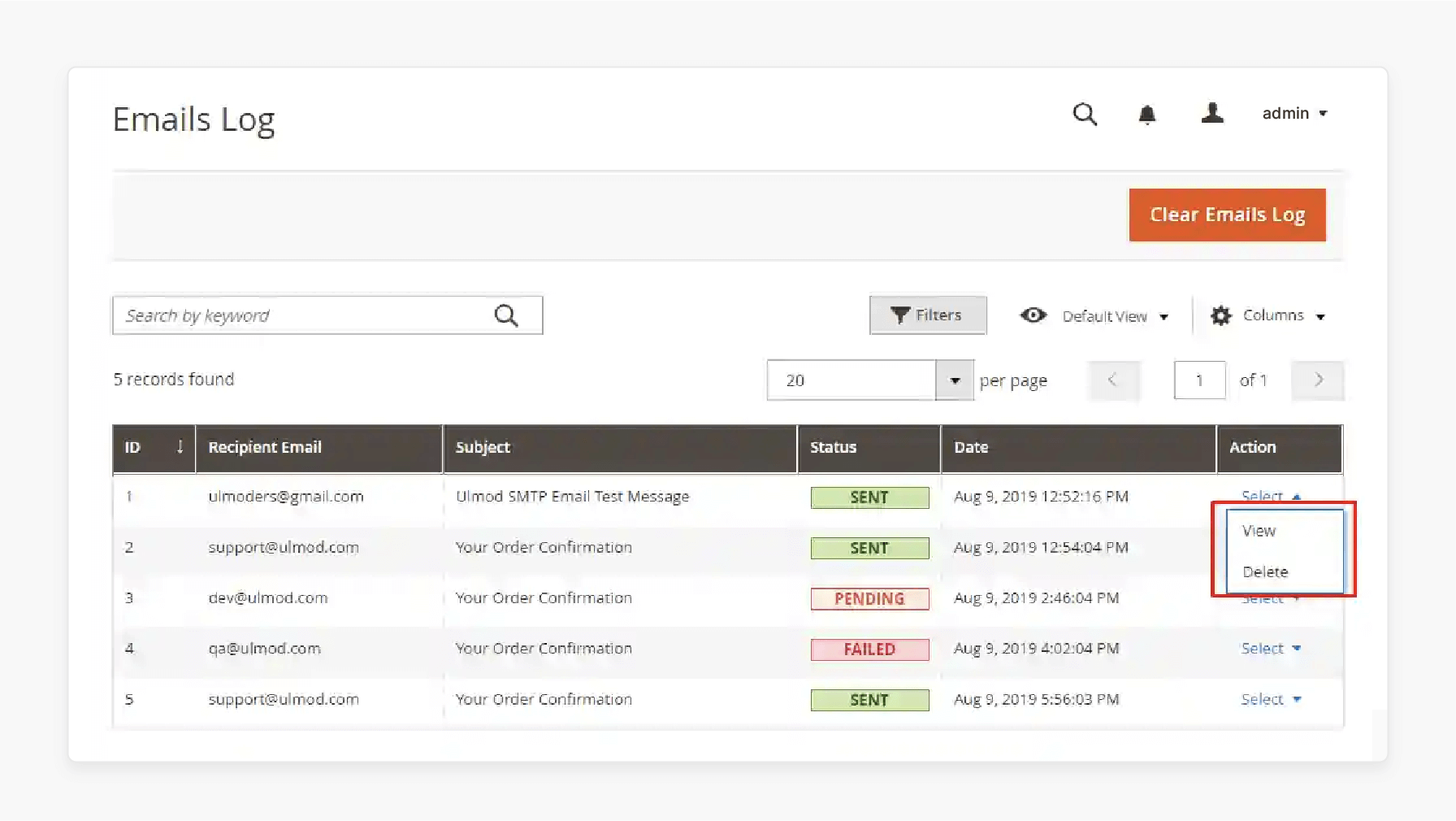Click the PENDING status badge

(x=869, y=599)
